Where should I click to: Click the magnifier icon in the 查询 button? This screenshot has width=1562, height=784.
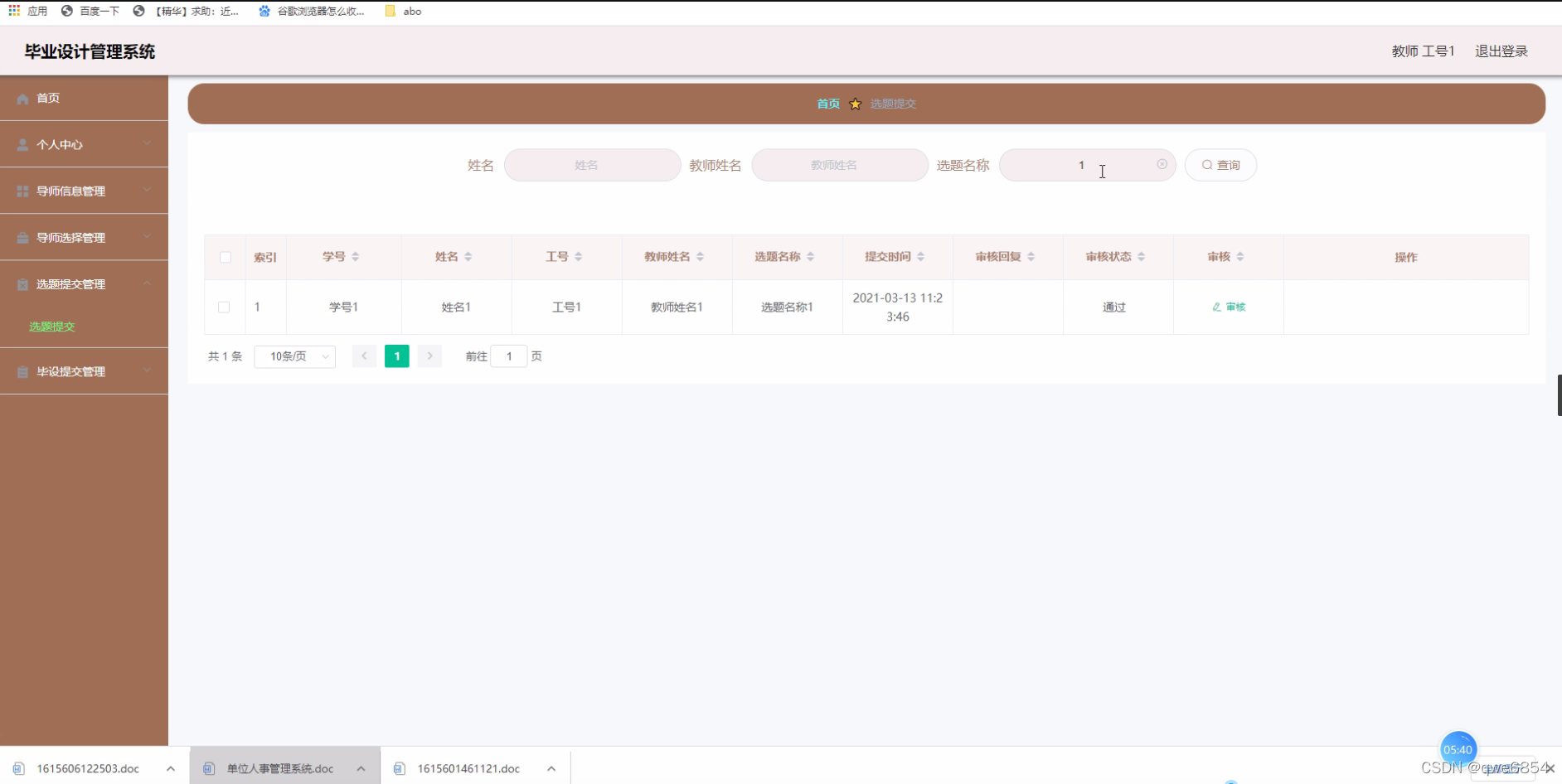coord(1207,165)
